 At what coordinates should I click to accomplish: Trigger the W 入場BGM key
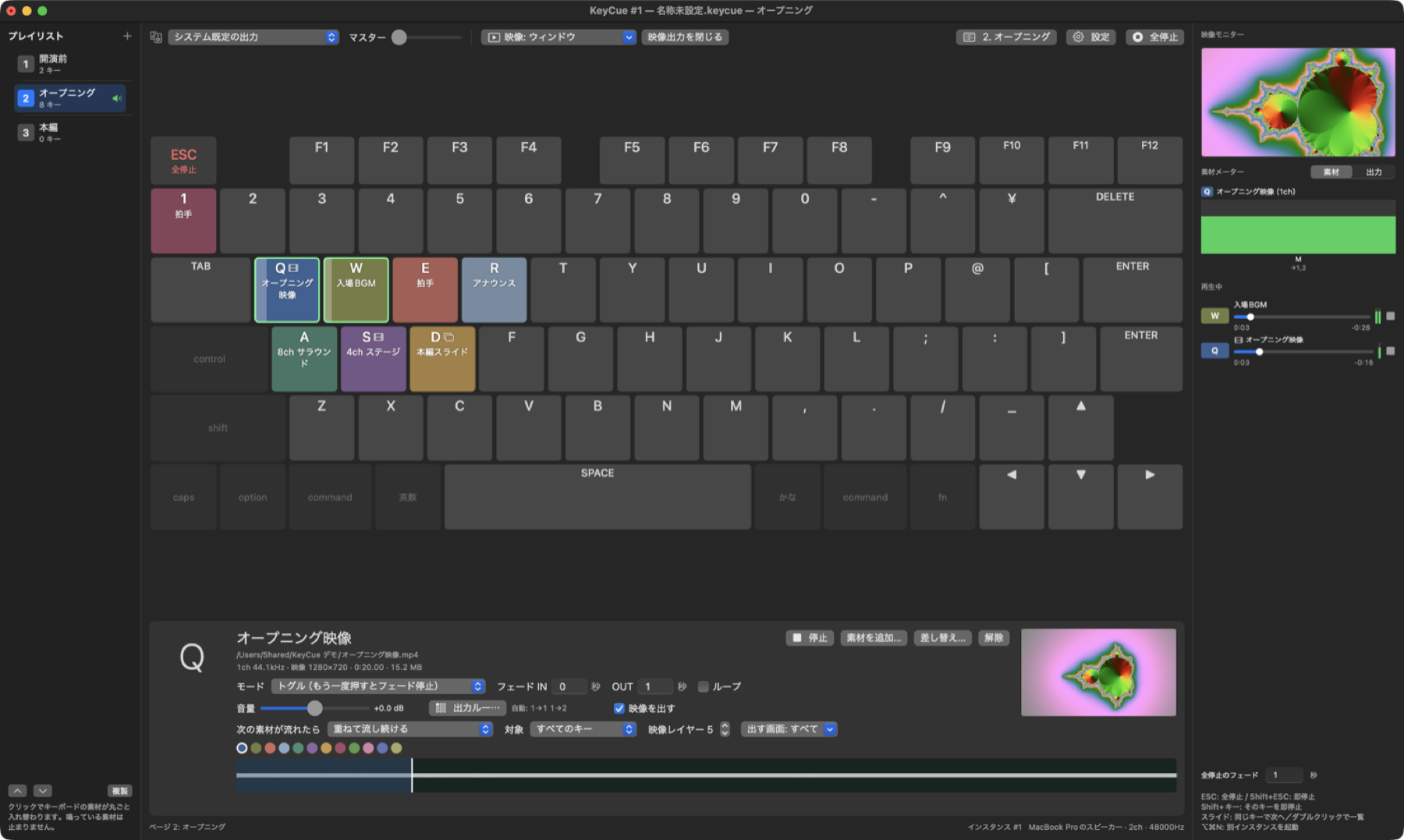(x=356, y=290)
